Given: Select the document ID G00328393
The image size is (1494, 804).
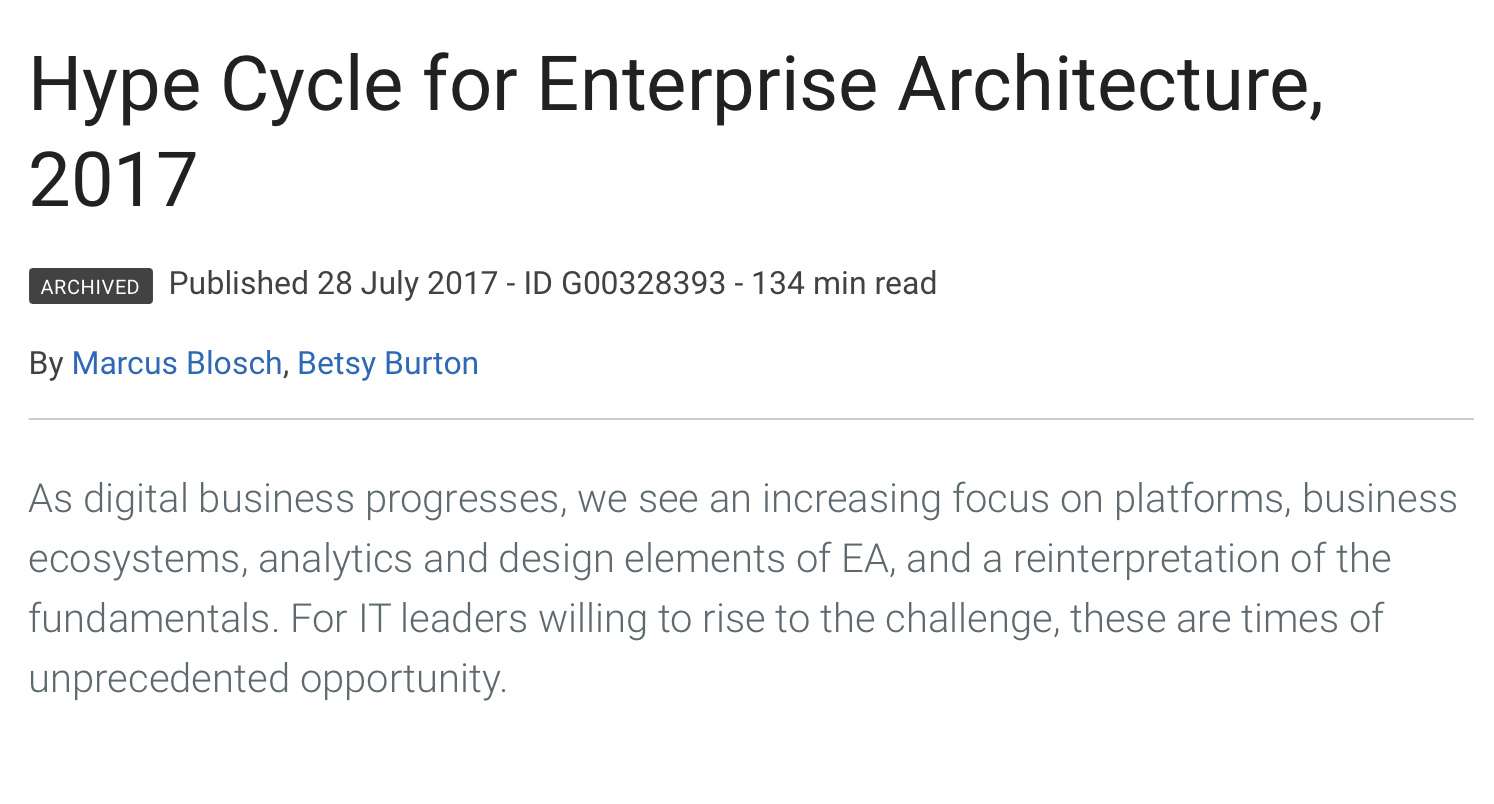Looking at the screenshot, I should (643, 284).
